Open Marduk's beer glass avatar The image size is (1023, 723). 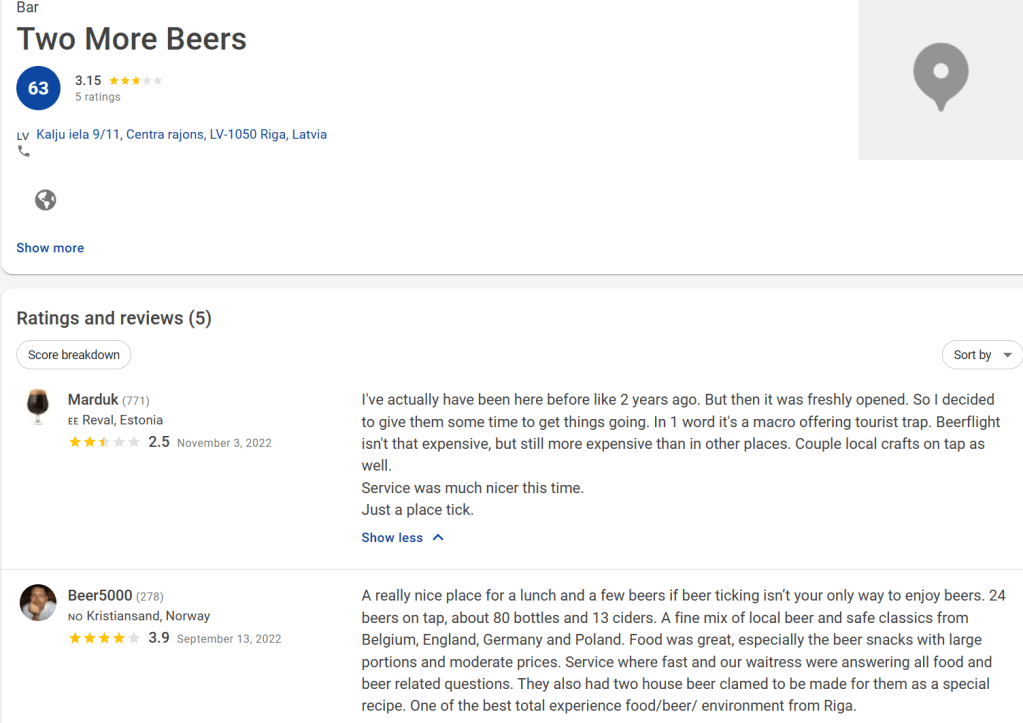(38, 406)
